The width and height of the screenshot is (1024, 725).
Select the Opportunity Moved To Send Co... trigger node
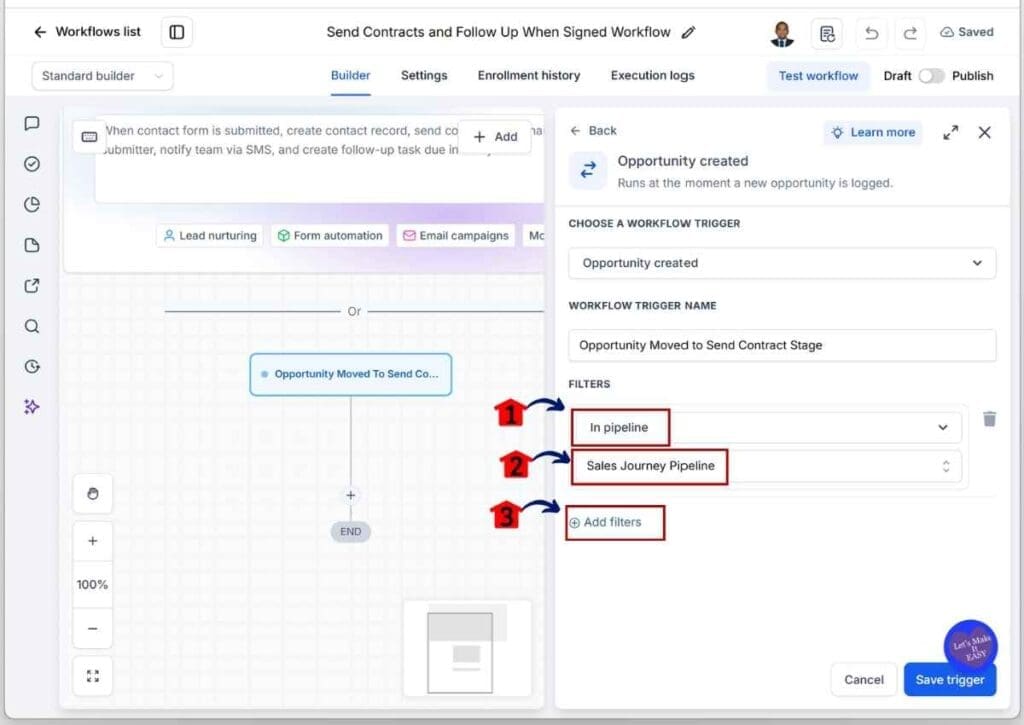click(351, 374)
